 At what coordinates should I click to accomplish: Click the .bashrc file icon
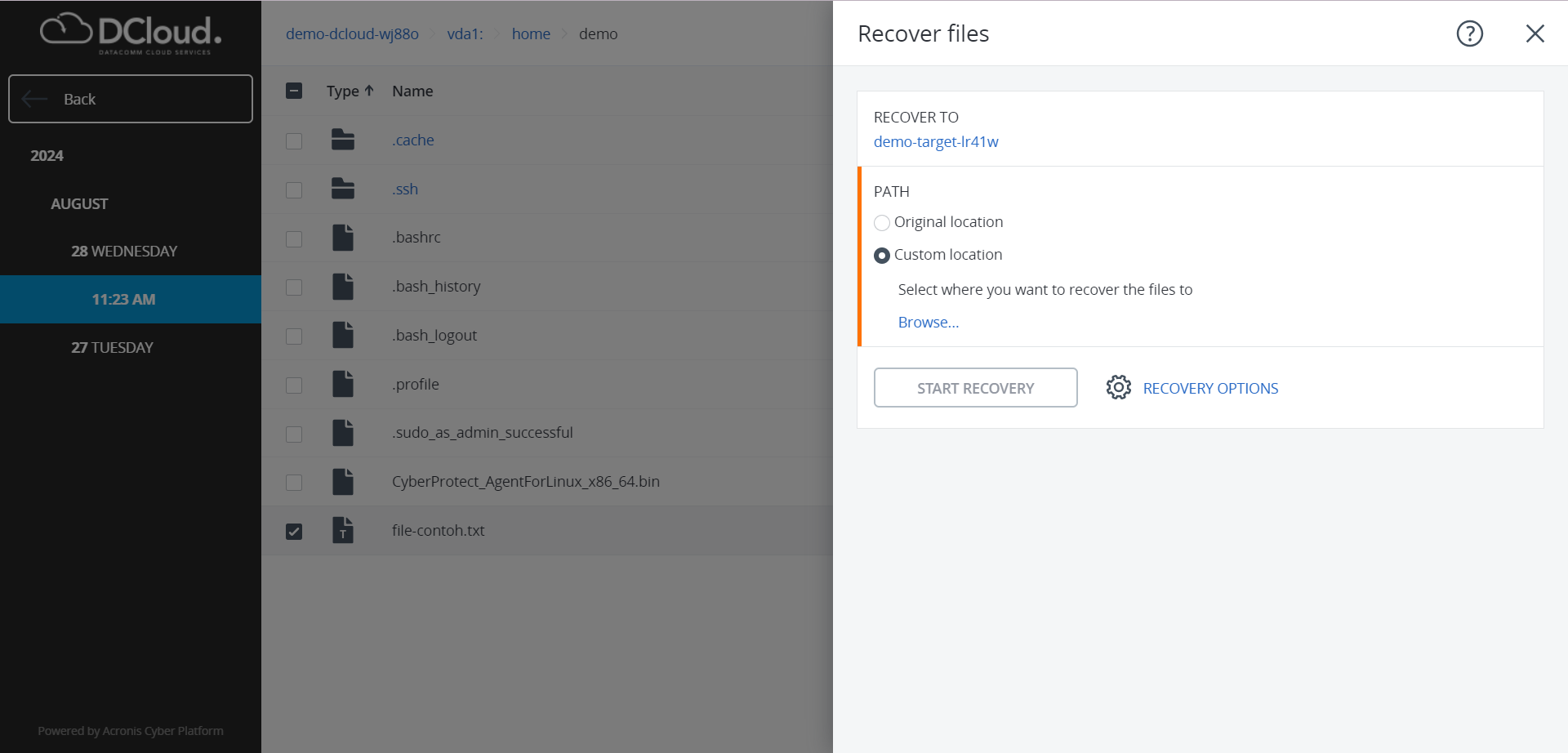point(343,238)
